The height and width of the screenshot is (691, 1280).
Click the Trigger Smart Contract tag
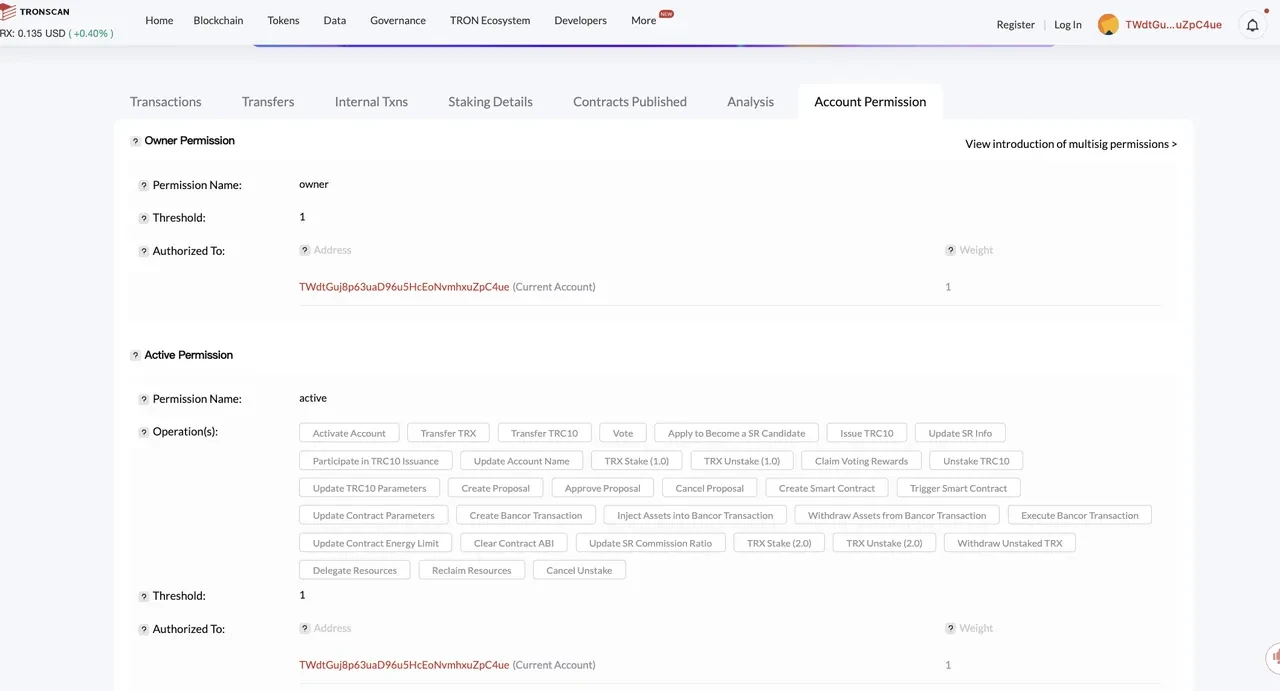click(959, 488)
